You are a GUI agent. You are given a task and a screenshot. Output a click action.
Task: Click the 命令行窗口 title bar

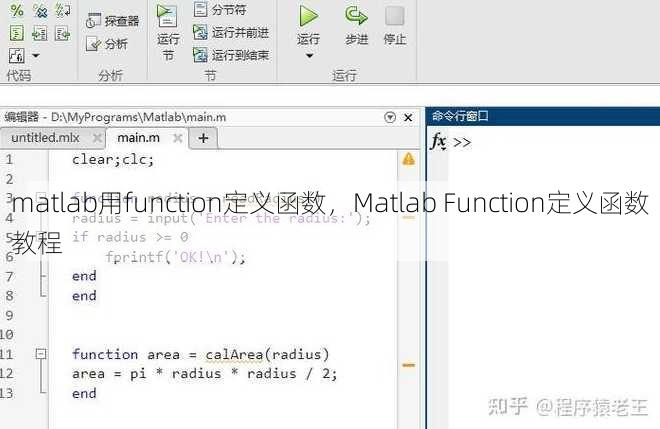coord(543,116)
